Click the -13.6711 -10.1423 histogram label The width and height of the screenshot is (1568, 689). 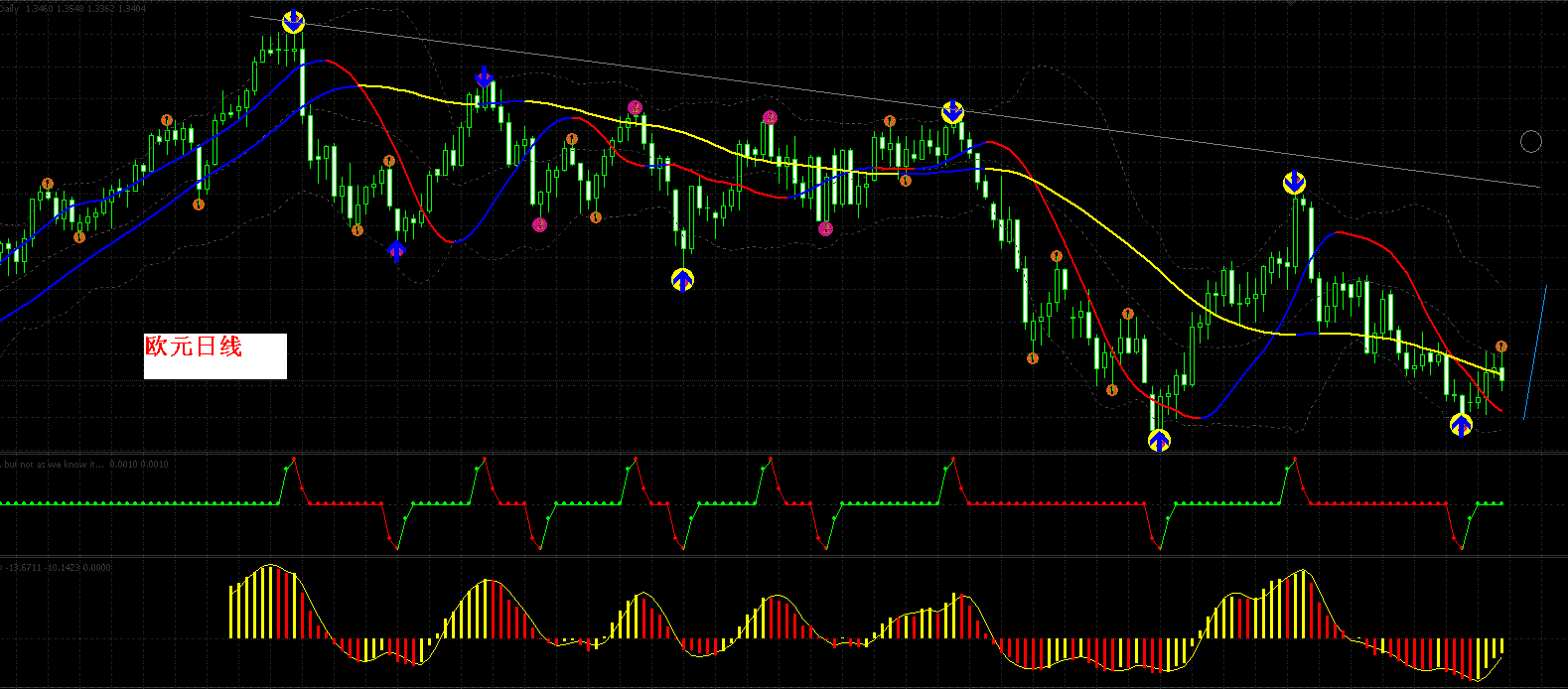click(x=56, y=568)
